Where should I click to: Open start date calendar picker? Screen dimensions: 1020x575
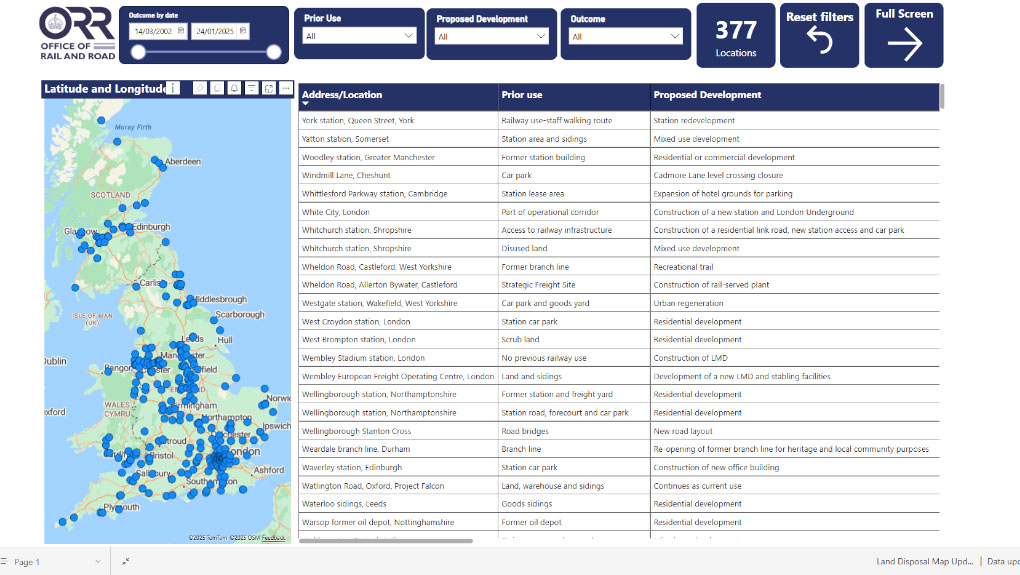point(182,31)
